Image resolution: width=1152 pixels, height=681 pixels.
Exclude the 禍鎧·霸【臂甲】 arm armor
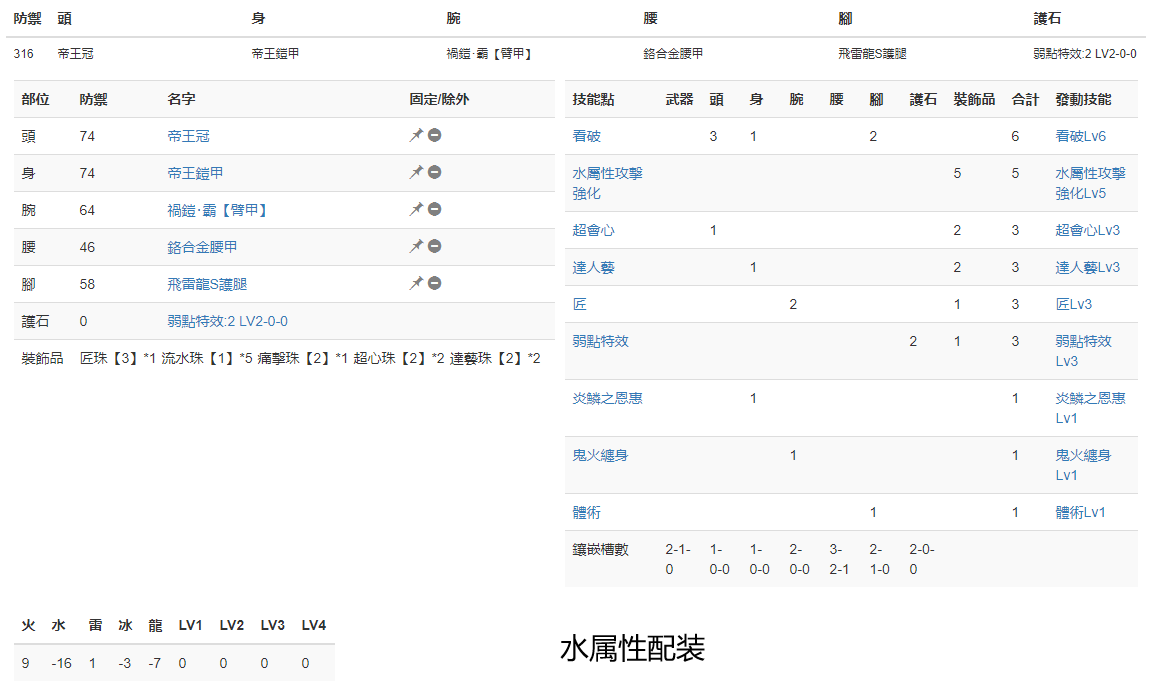(434, 209)
